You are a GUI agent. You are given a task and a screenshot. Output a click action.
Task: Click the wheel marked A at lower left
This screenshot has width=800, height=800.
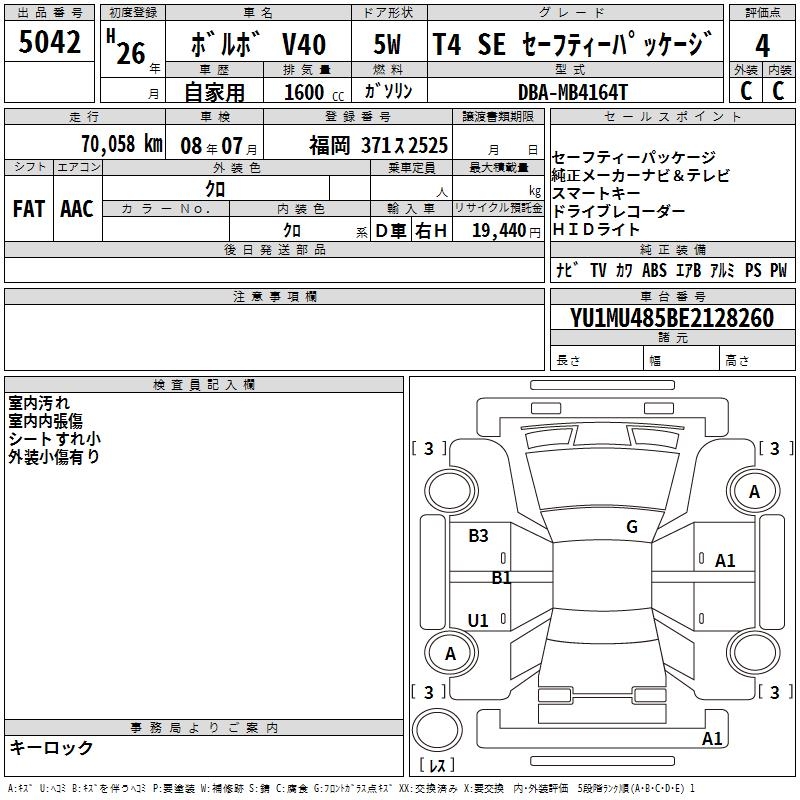coord(451,653)
